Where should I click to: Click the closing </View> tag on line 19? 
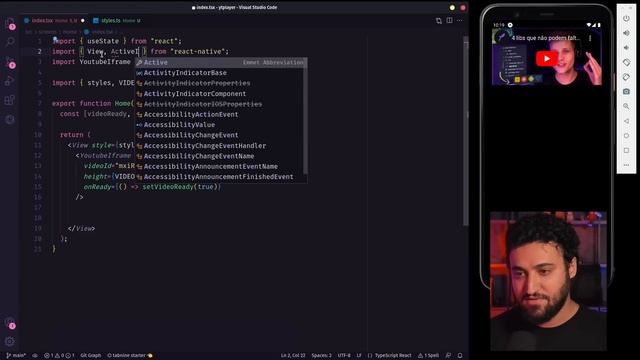pyautogui.click(x=81, y=229)
